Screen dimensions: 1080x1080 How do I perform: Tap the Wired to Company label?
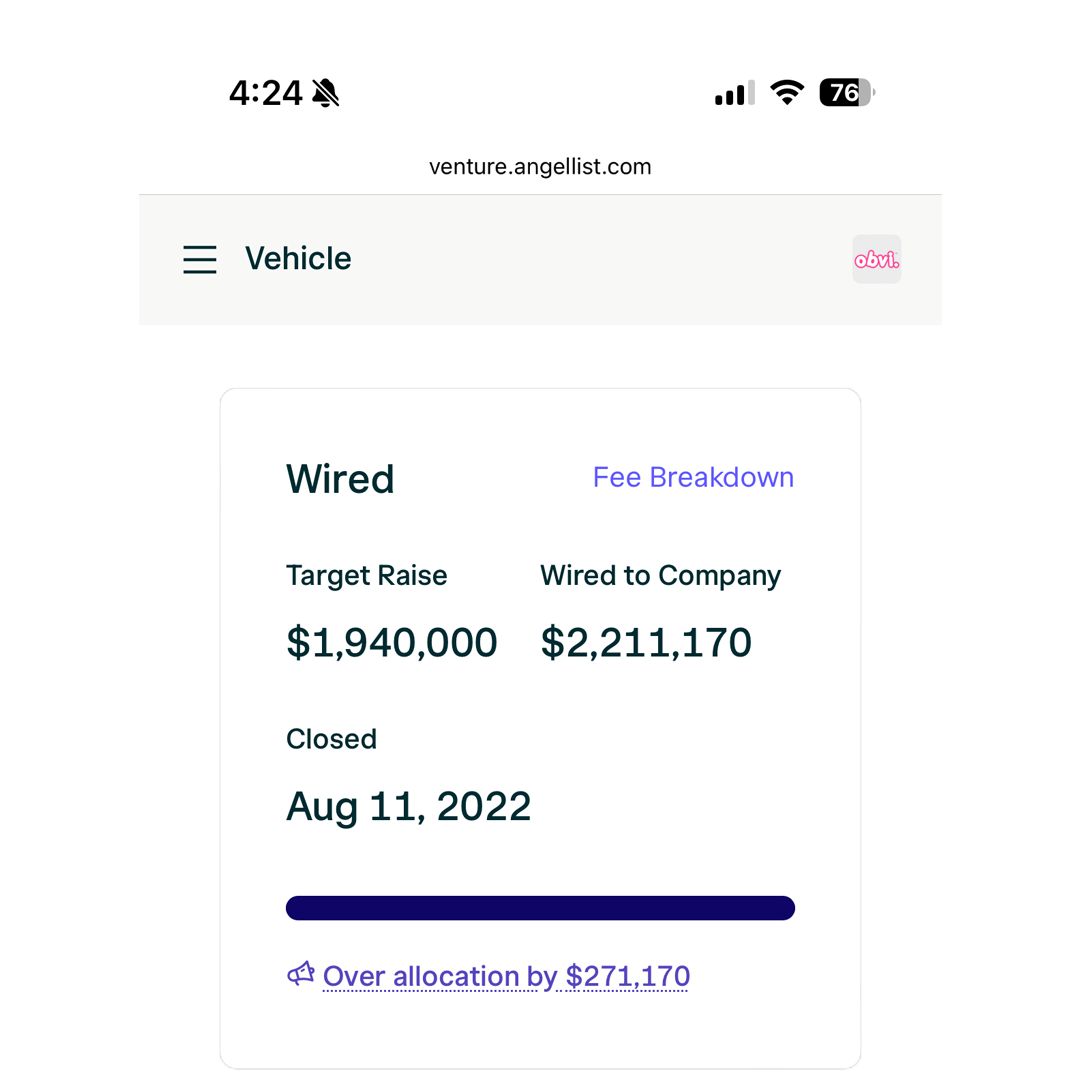[661, 576]
